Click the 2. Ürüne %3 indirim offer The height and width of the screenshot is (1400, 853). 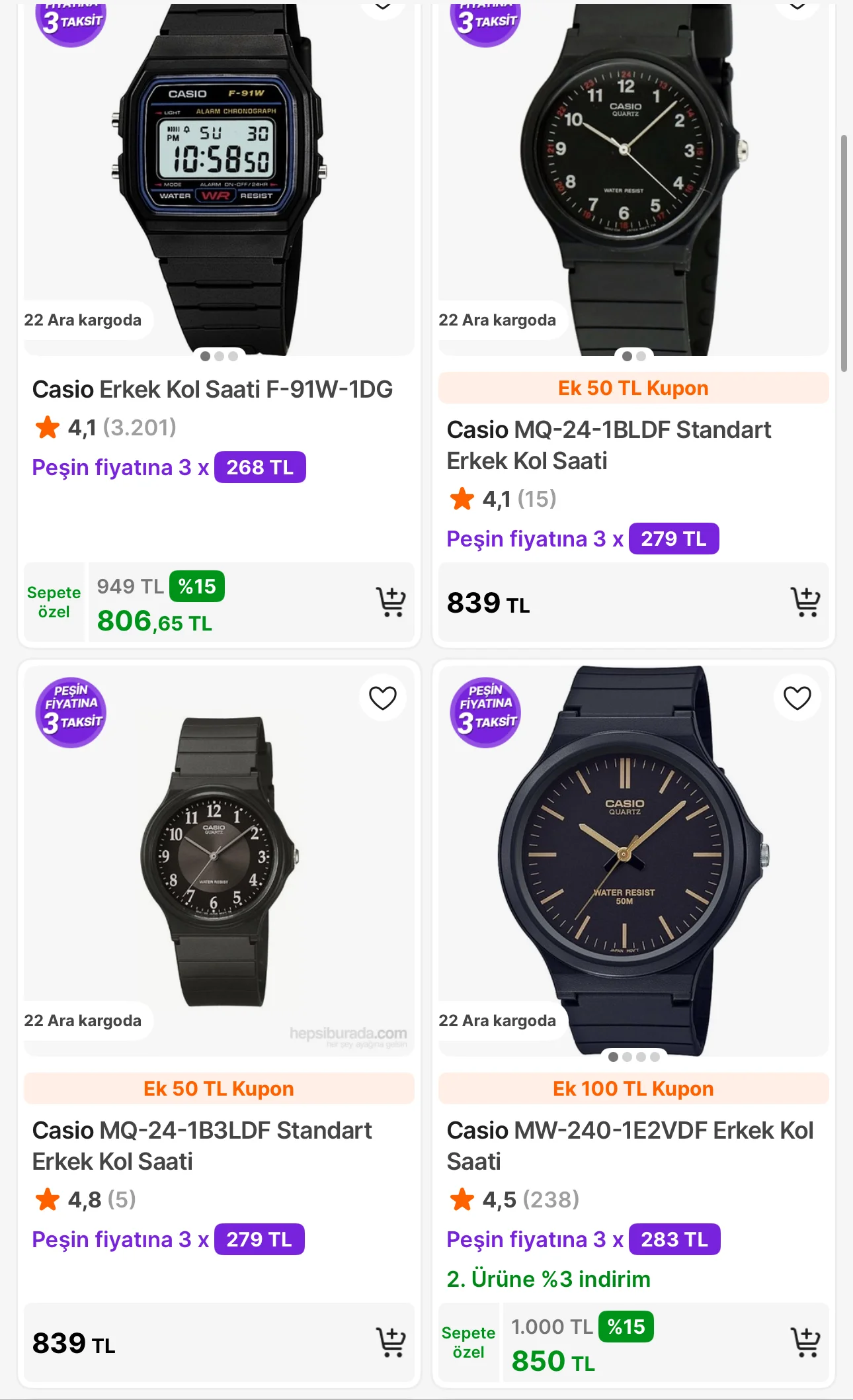[548, 1279]
